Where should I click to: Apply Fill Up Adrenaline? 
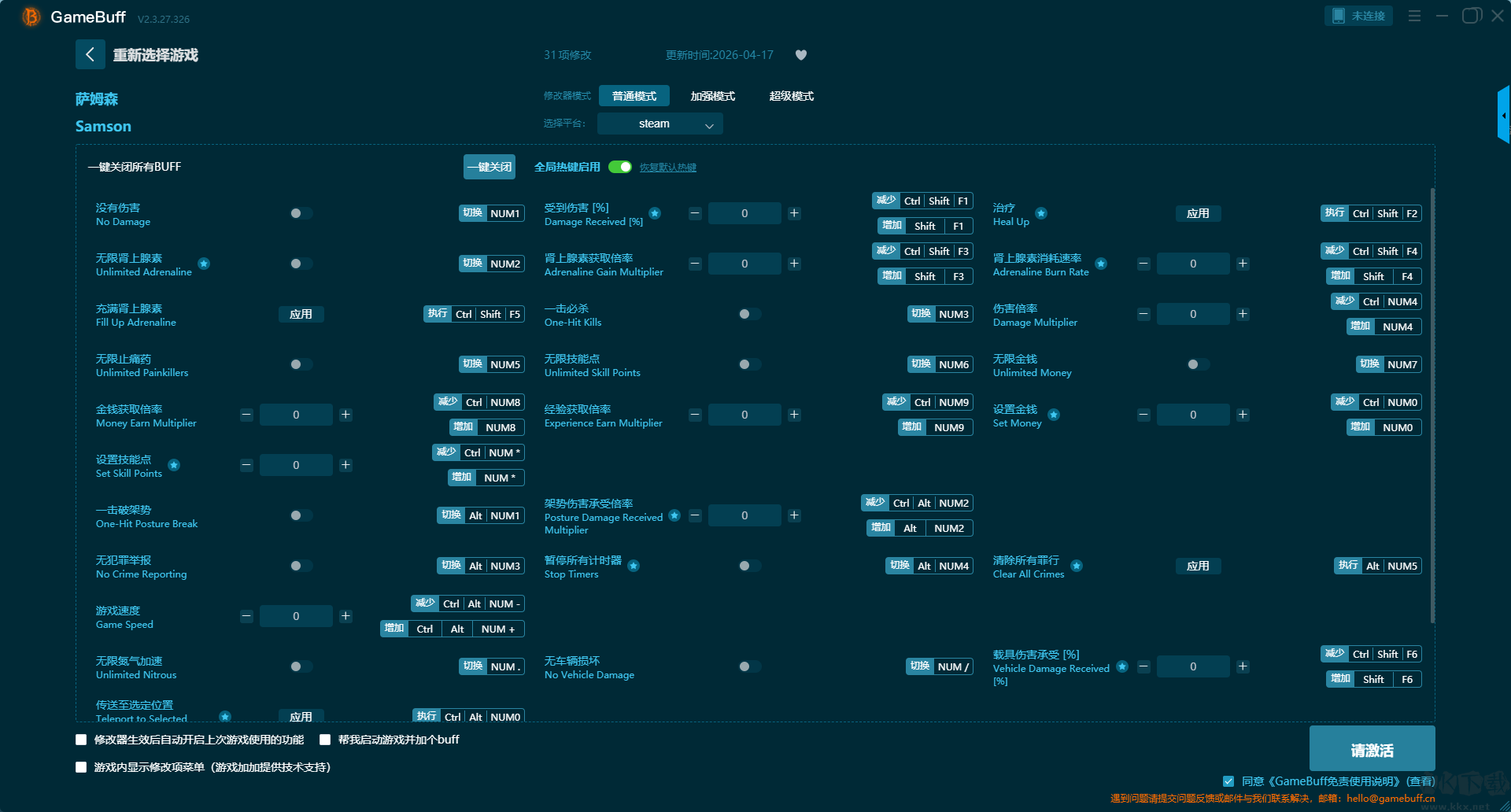(301, 314)
